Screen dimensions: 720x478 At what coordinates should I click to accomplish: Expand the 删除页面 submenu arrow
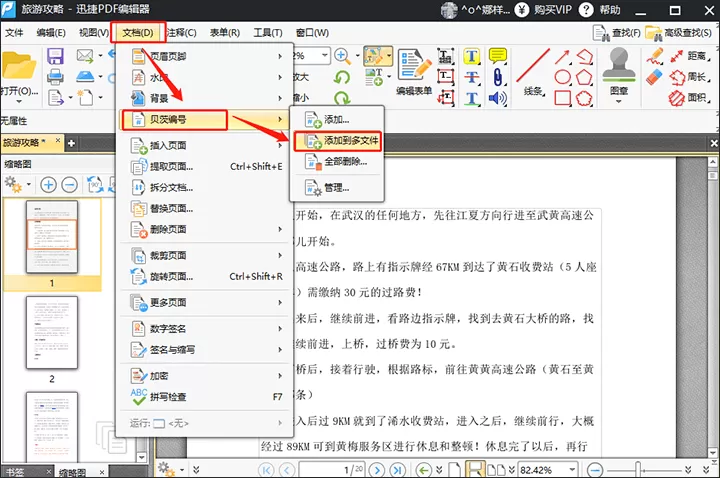point(280,229)
